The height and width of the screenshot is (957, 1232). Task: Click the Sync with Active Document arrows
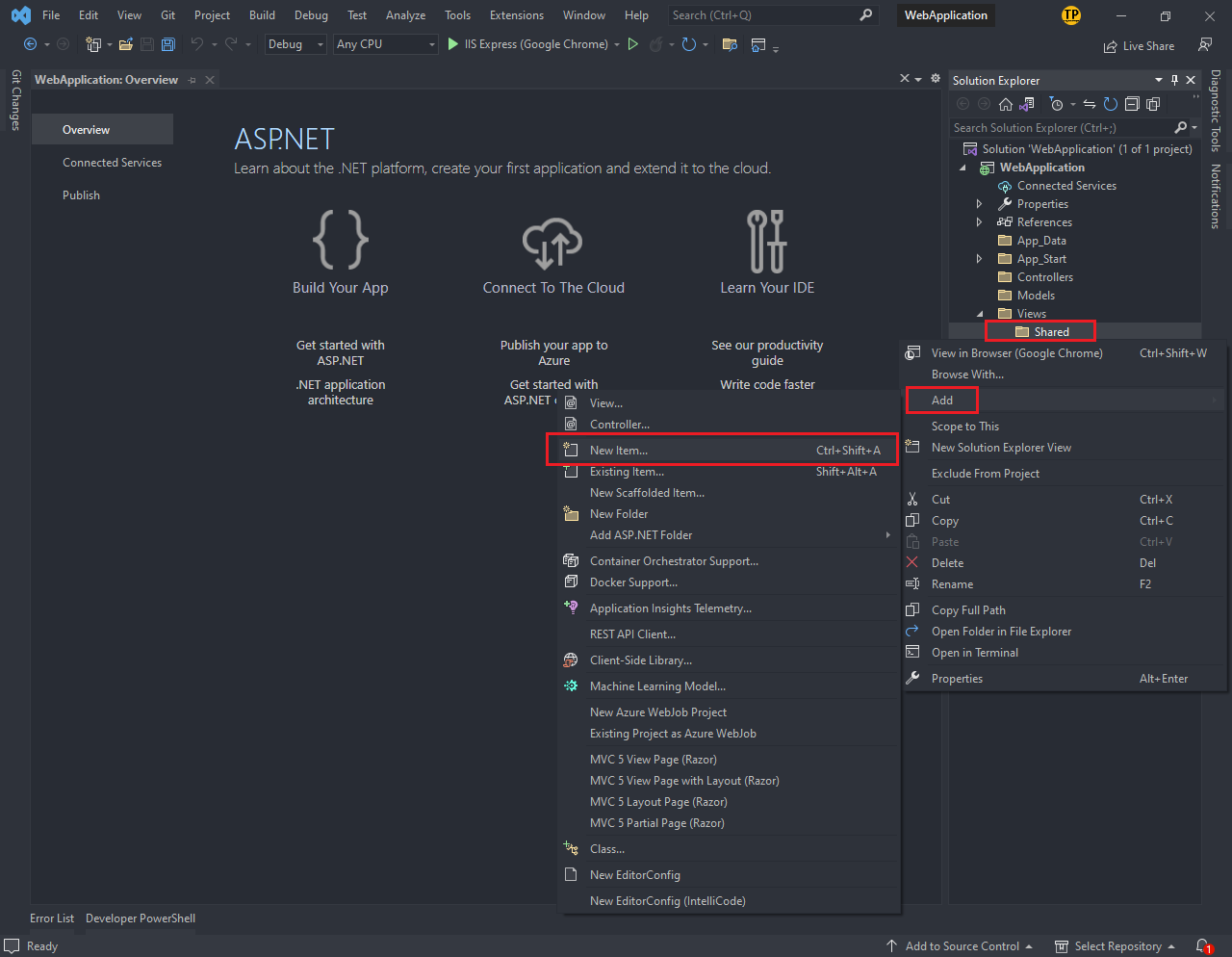point(1090,104)
